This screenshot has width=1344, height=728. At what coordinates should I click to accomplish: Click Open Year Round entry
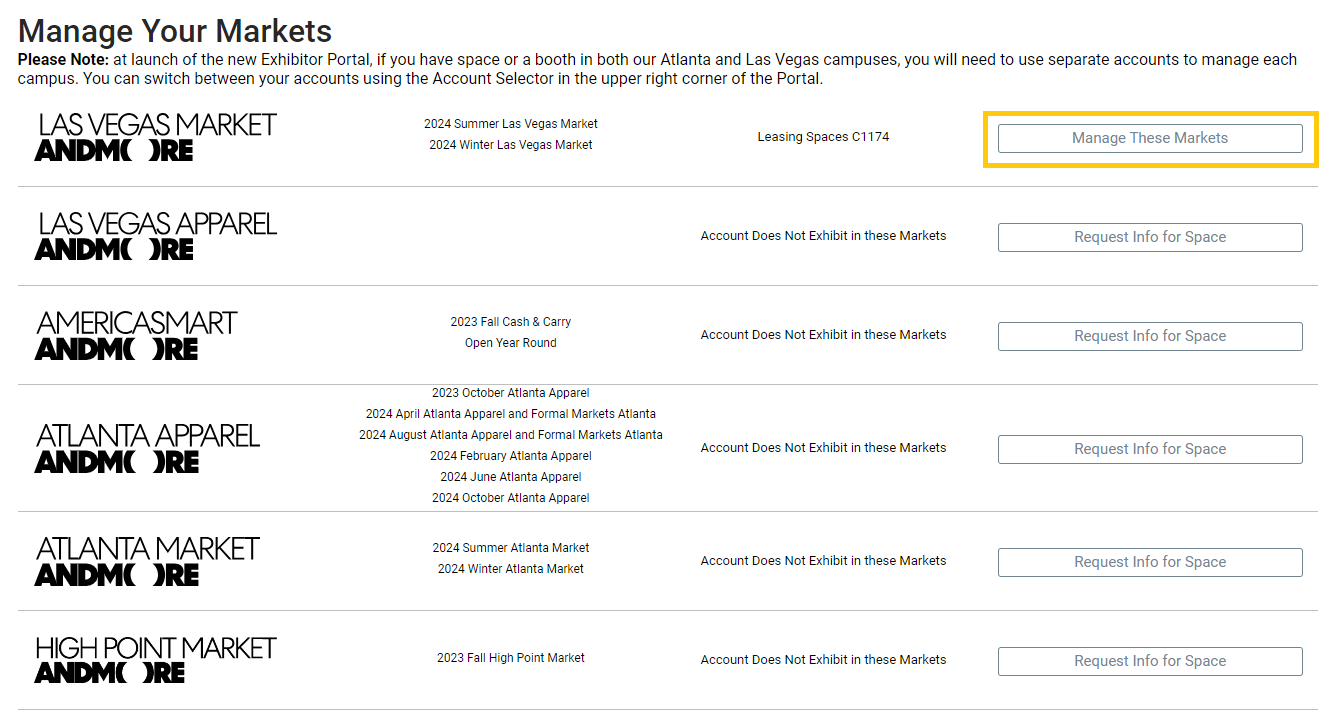pos(511,343)
